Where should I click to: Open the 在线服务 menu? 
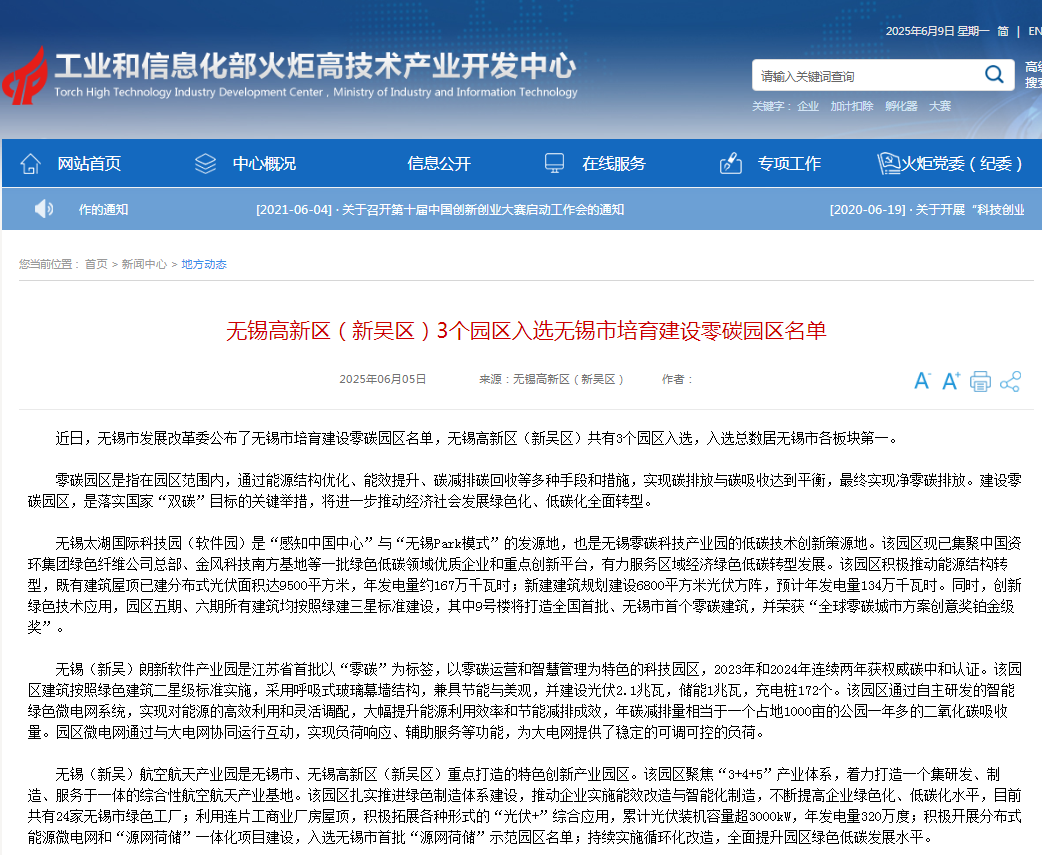[614, 163]
